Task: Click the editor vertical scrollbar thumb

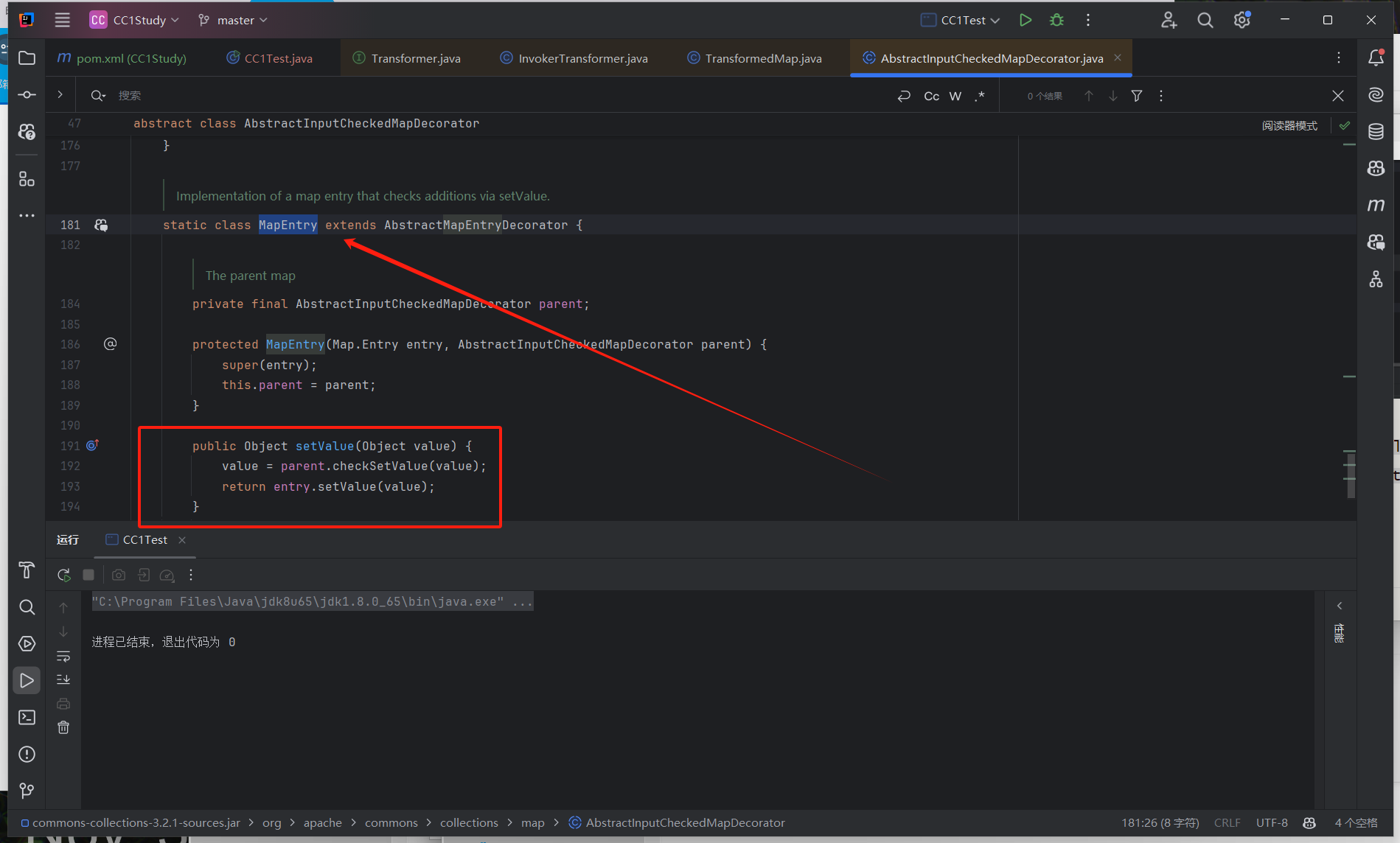Action: (1351, 475)
